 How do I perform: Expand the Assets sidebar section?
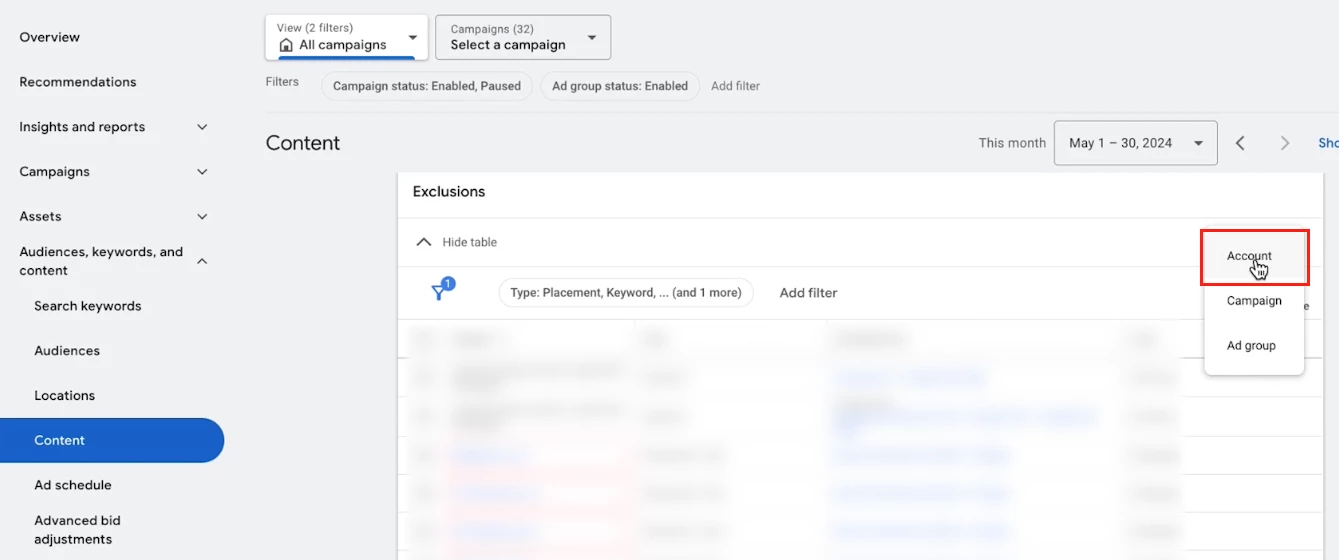[202, 217]
